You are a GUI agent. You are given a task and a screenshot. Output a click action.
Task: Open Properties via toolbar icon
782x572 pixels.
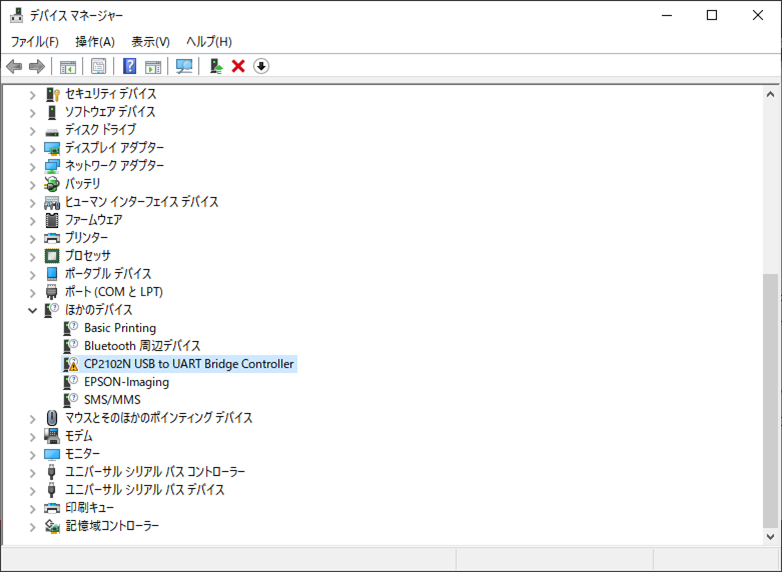98,66
